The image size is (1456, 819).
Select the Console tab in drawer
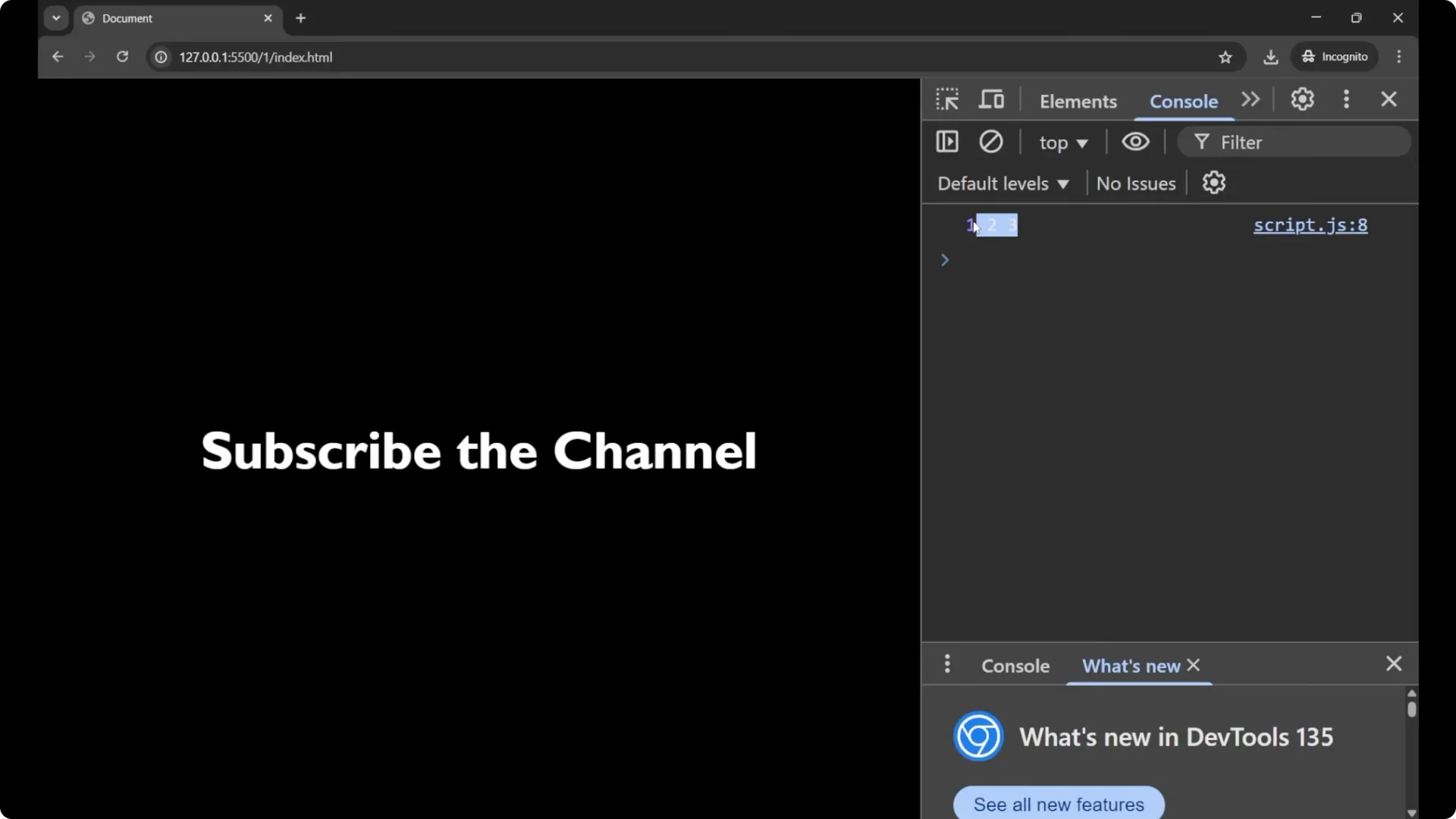1015,666
